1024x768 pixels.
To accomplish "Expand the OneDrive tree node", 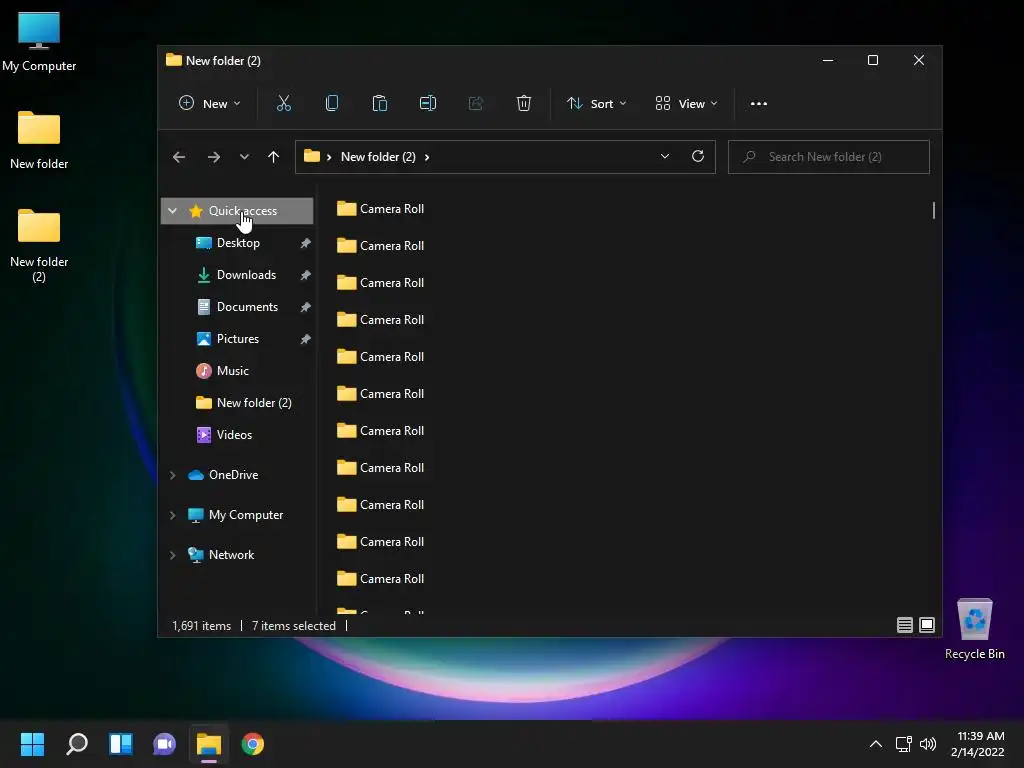I will pyautogui.click(x=172, y=475).
